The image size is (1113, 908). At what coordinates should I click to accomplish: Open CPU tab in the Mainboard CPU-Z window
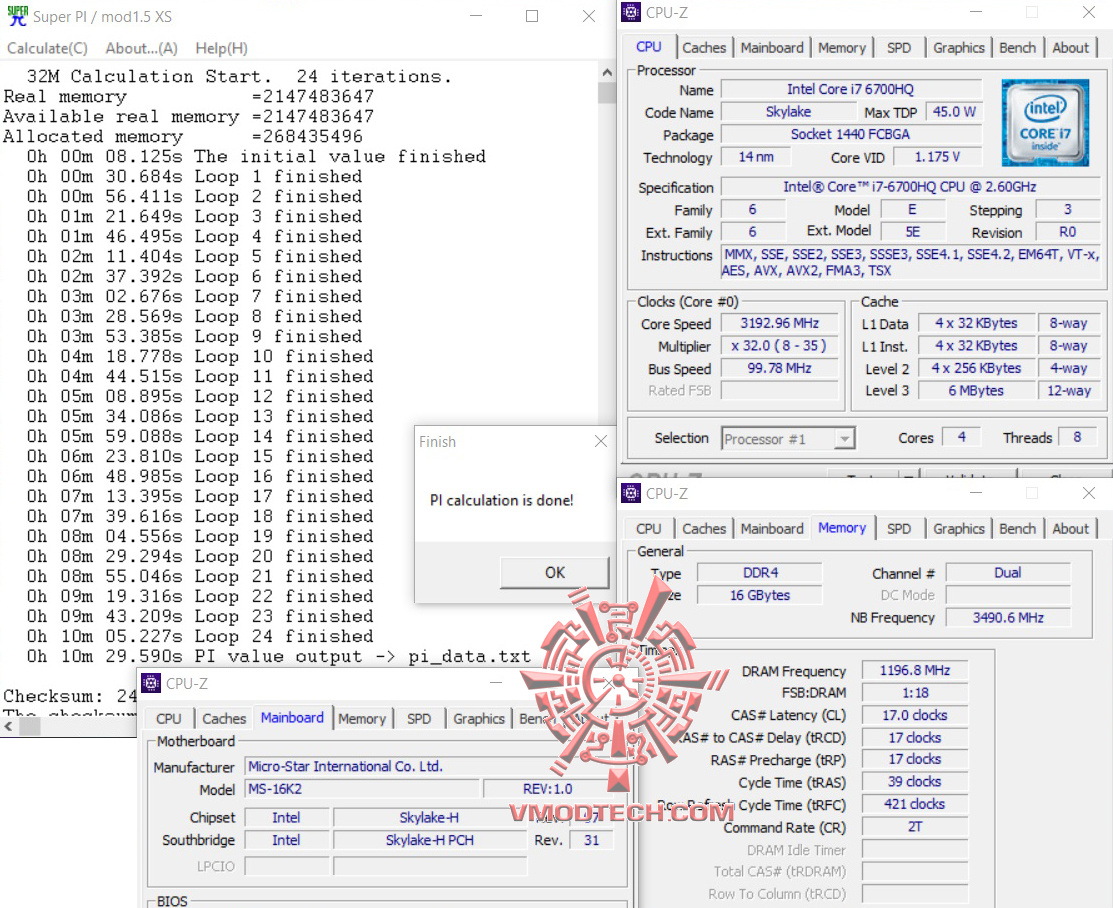(x=169, y=718)
